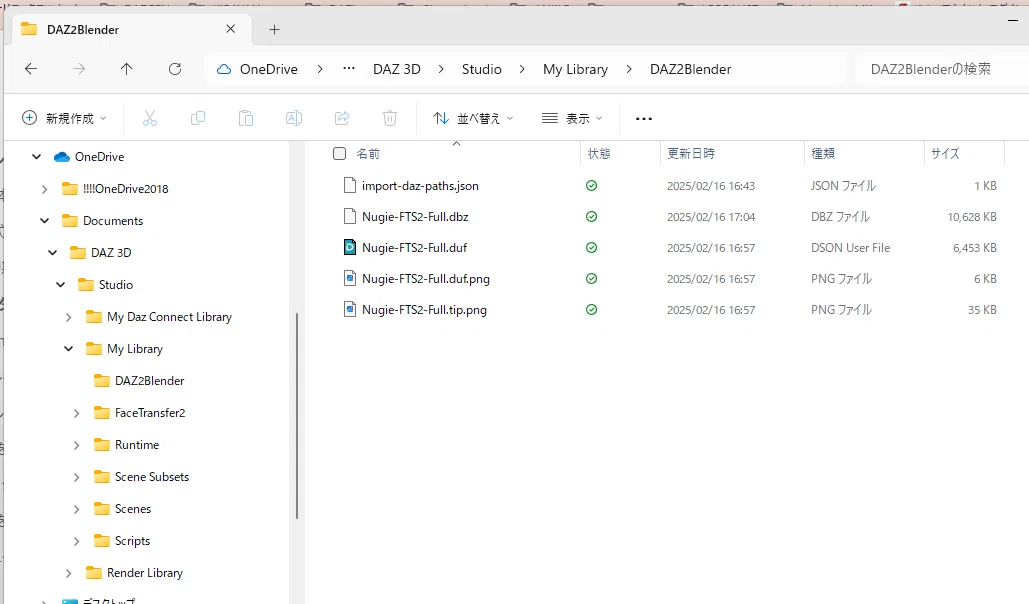Click the Nugie-FTS2-Full.duf.png file icon
The width and height of the screenshot is (1029, 604).
click(350, 278)
